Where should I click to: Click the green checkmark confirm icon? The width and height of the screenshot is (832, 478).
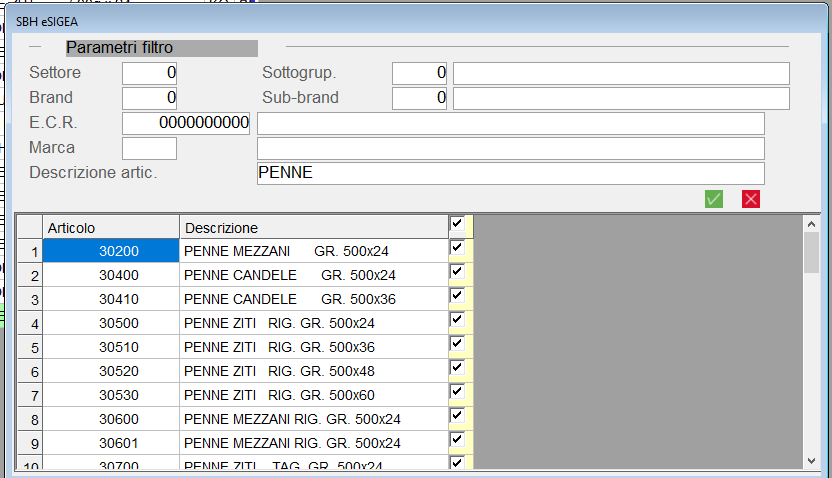tap(714, 199)
